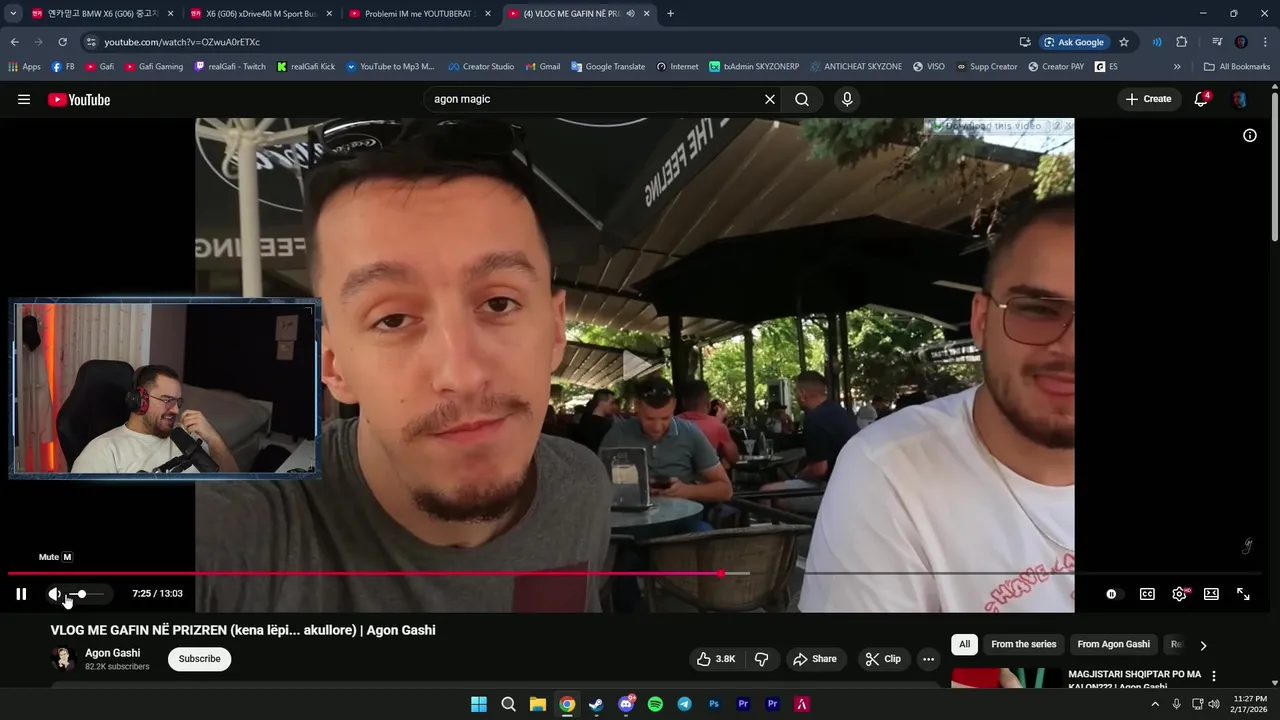
Task: Search with your voice microphone
Action: [x=847, y=99]
